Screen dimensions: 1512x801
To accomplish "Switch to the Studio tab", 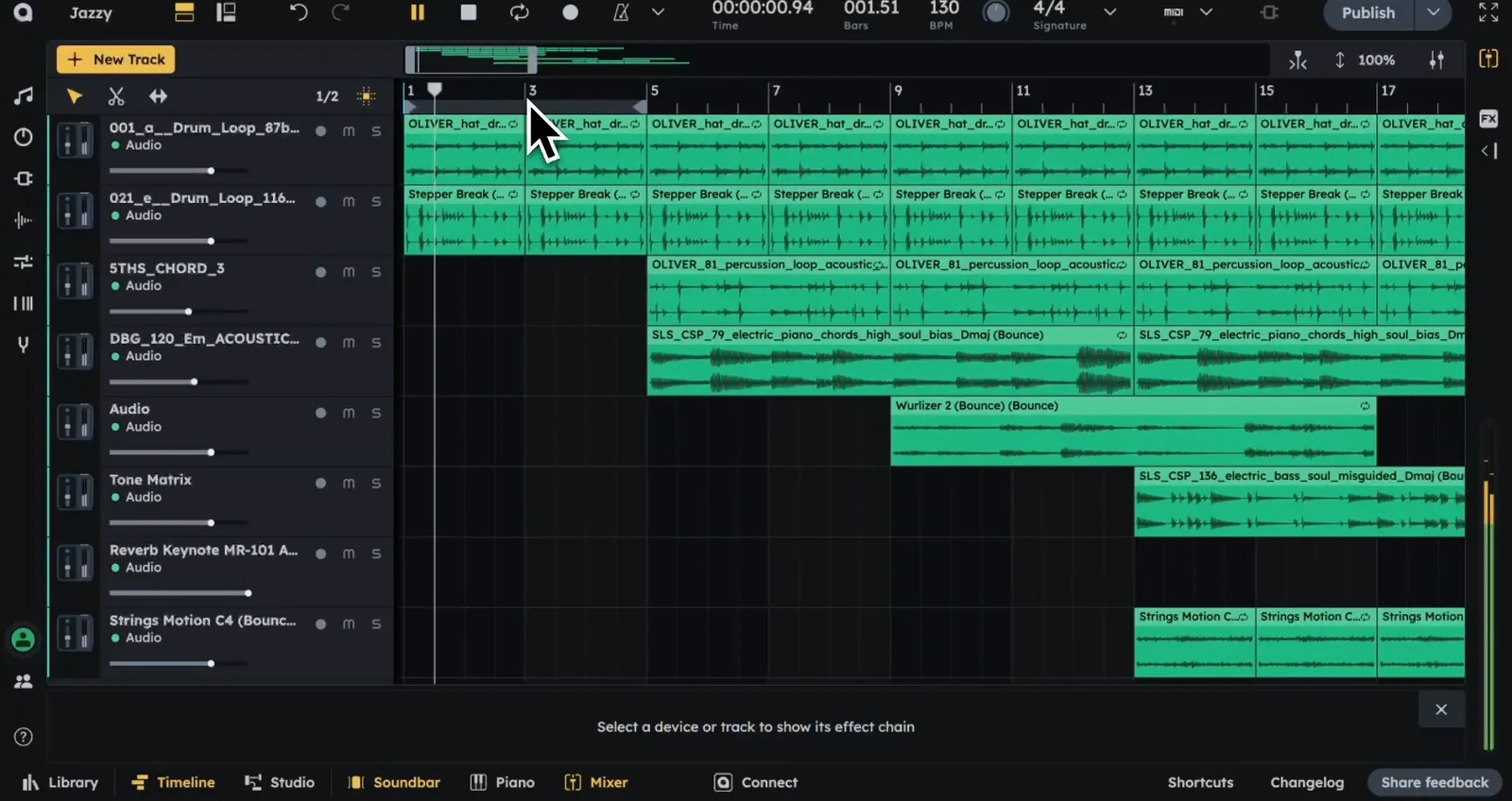I will tap(280, 782).
